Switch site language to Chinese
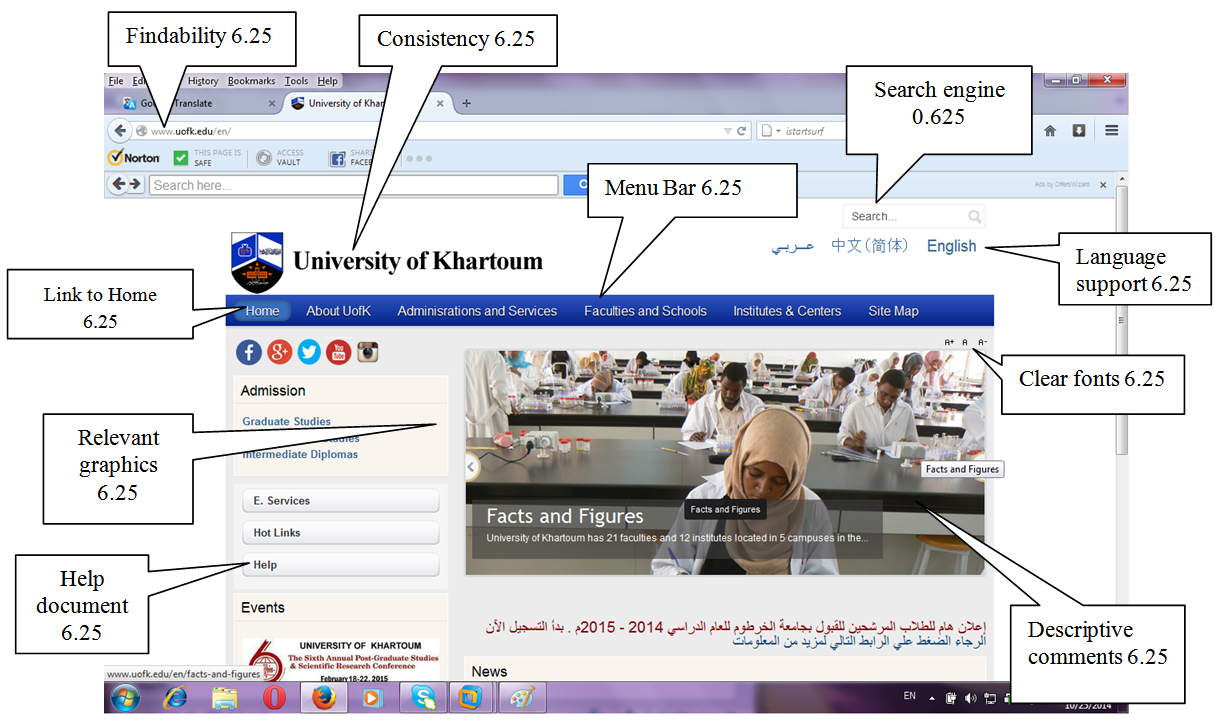 coord(869,246)
